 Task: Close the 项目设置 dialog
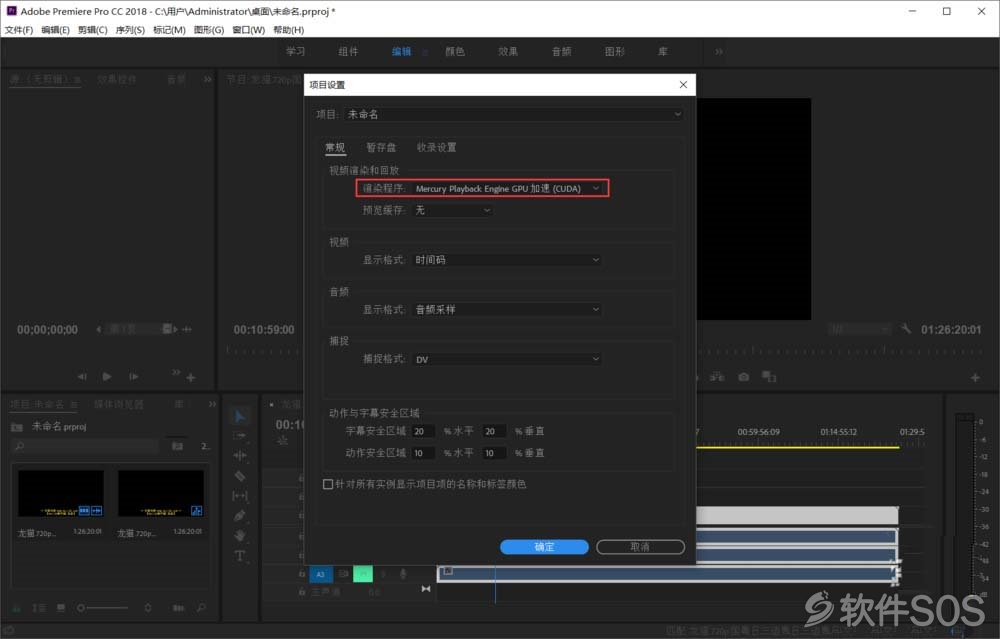pos(683,85)
